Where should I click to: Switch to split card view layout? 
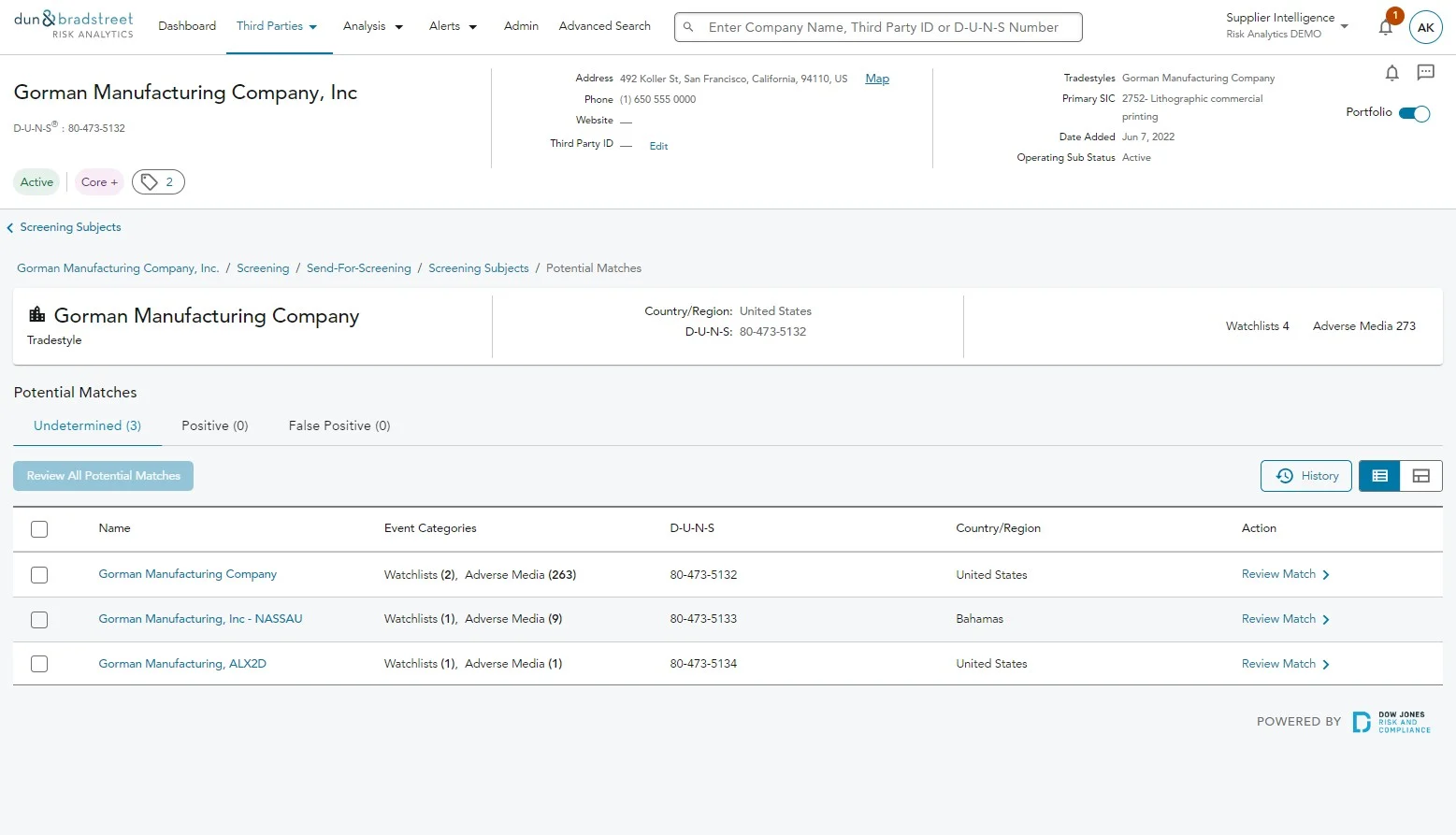point(1421,476)
